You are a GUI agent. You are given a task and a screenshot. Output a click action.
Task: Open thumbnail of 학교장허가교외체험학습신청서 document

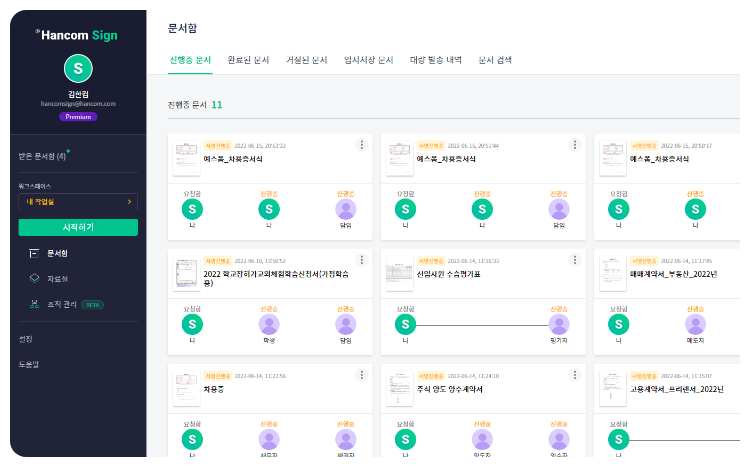click(x=186, y=274)
